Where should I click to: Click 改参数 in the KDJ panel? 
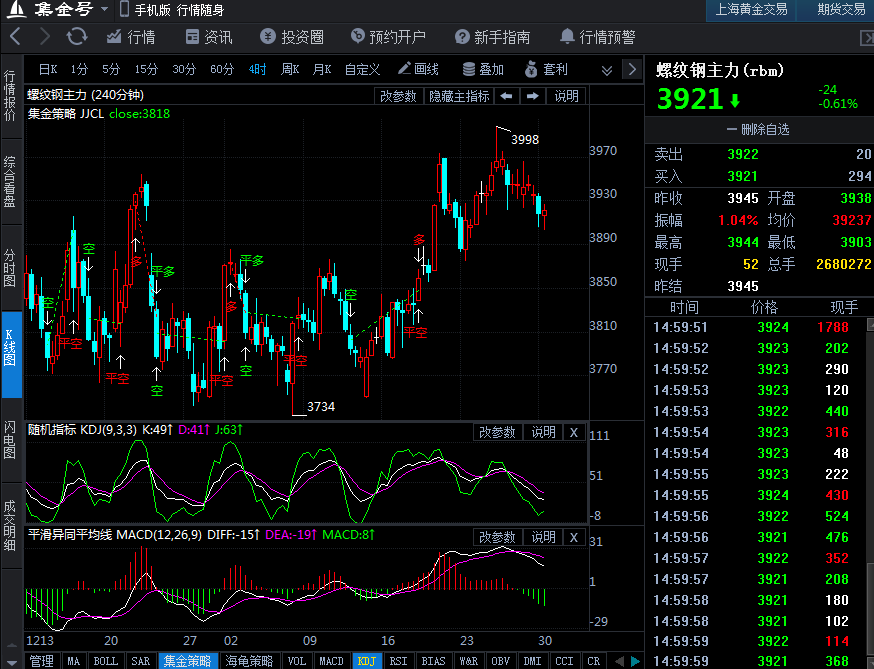pos(497,432)
